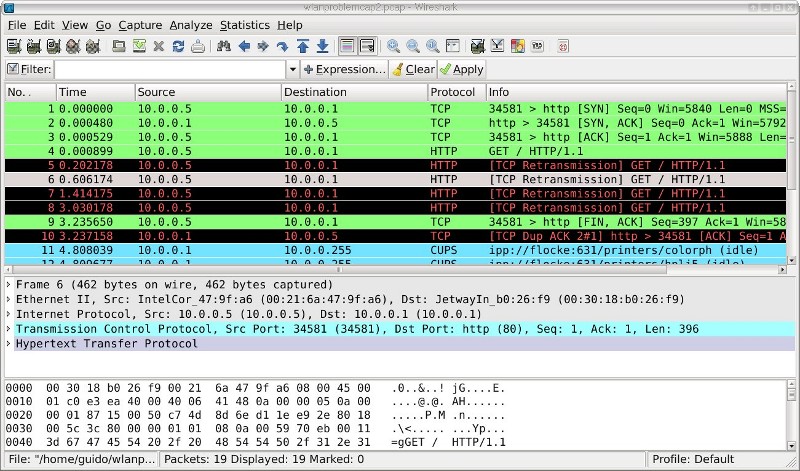This screenshot has height=471, width=800.
Task: Jump to the last packet
Action: pyautogui.click(x=322, y=46)
